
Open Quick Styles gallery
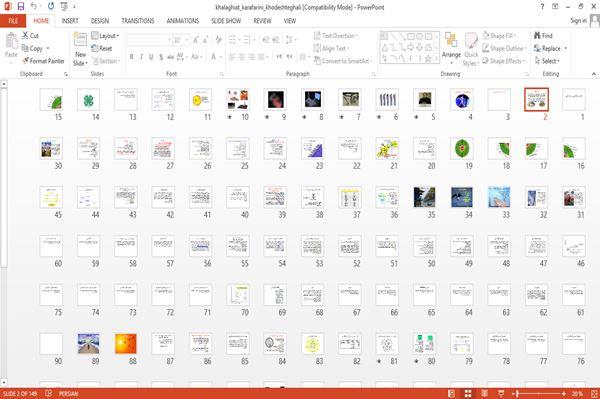[x=471, y=49]
